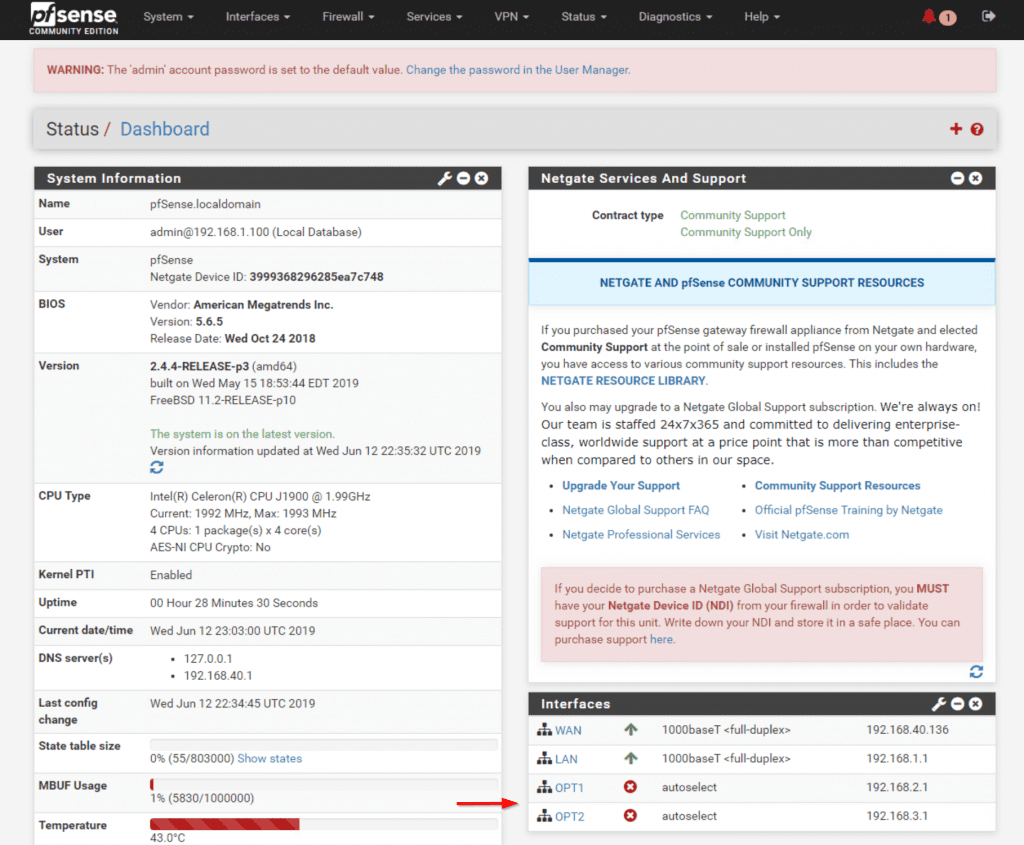Follow the Change the password in User Manager link

pos(518,70)
